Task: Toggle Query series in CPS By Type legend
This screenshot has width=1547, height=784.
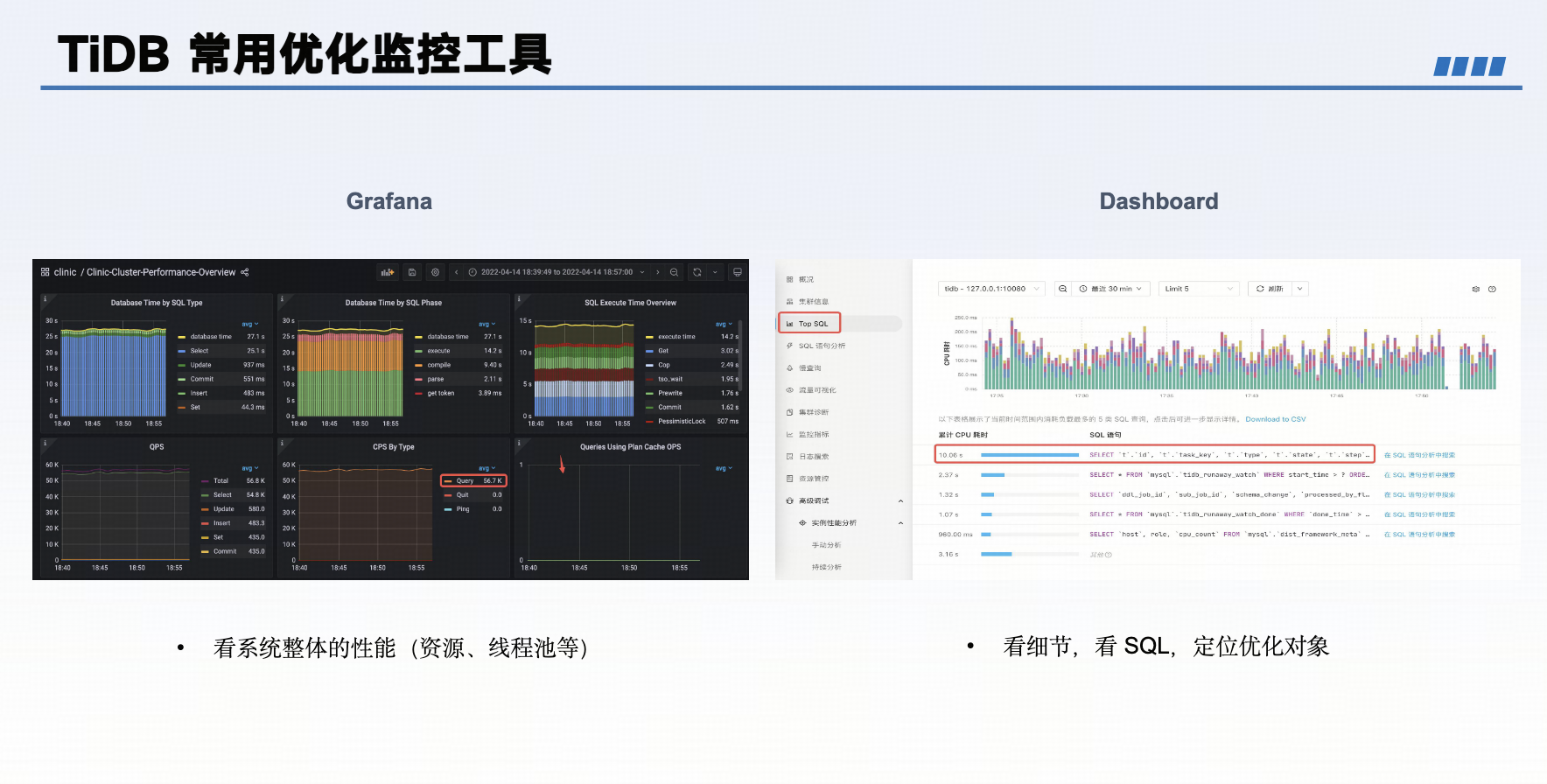Action: click(x=465, y=480)
